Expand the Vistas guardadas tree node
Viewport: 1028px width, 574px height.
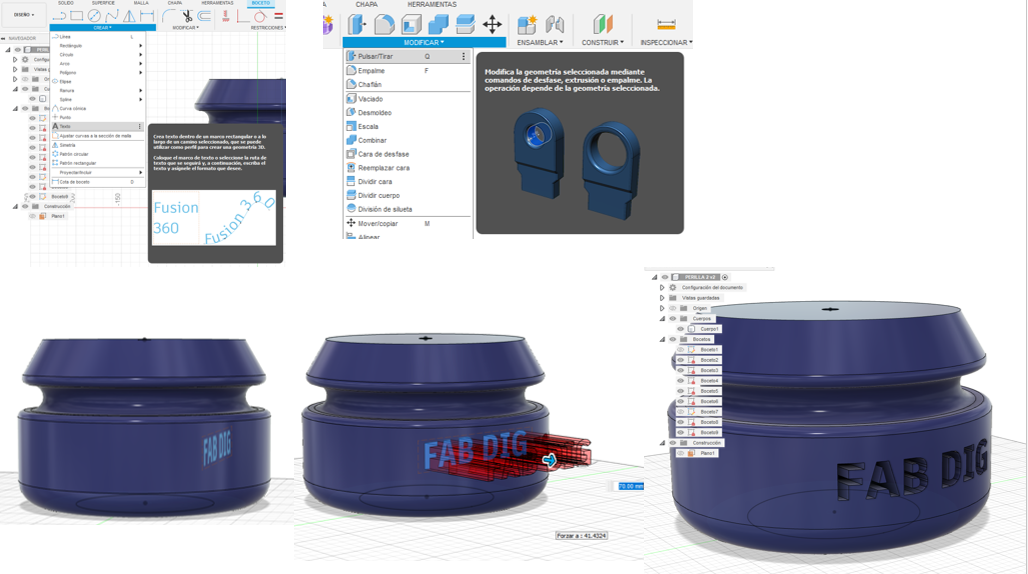tap(662, 298)
